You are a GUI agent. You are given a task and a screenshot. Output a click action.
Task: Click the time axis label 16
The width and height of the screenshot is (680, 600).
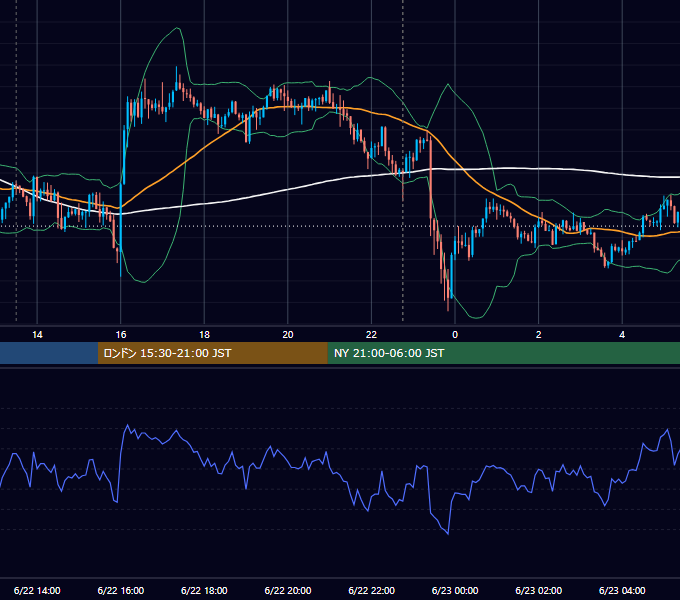click(121, 335)
